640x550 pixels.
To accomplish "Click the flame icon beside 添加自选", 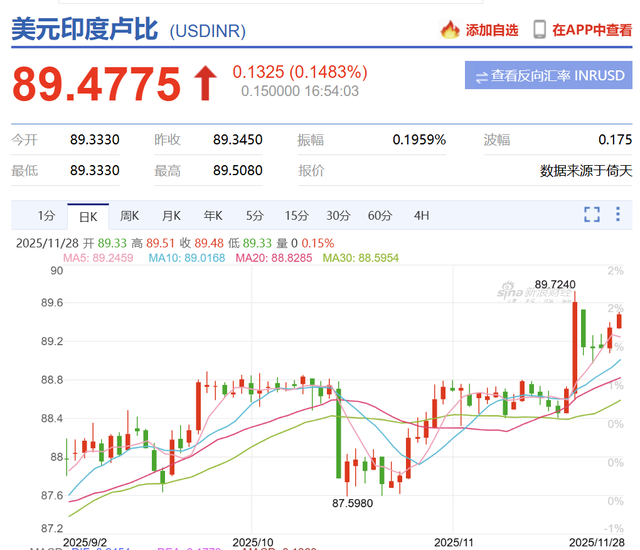I will click(x=451, y=30).
